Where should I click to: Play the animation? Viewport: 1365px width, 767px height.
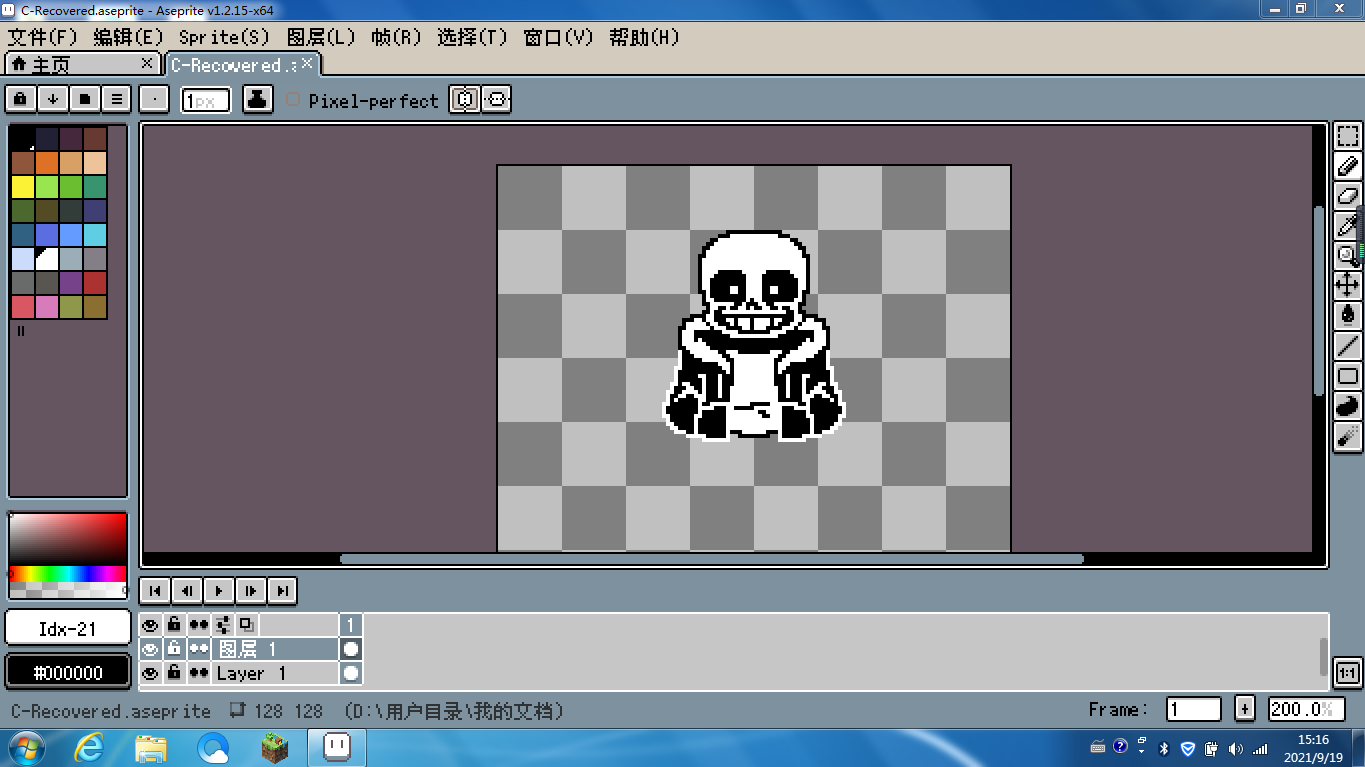tap(219, 590)
